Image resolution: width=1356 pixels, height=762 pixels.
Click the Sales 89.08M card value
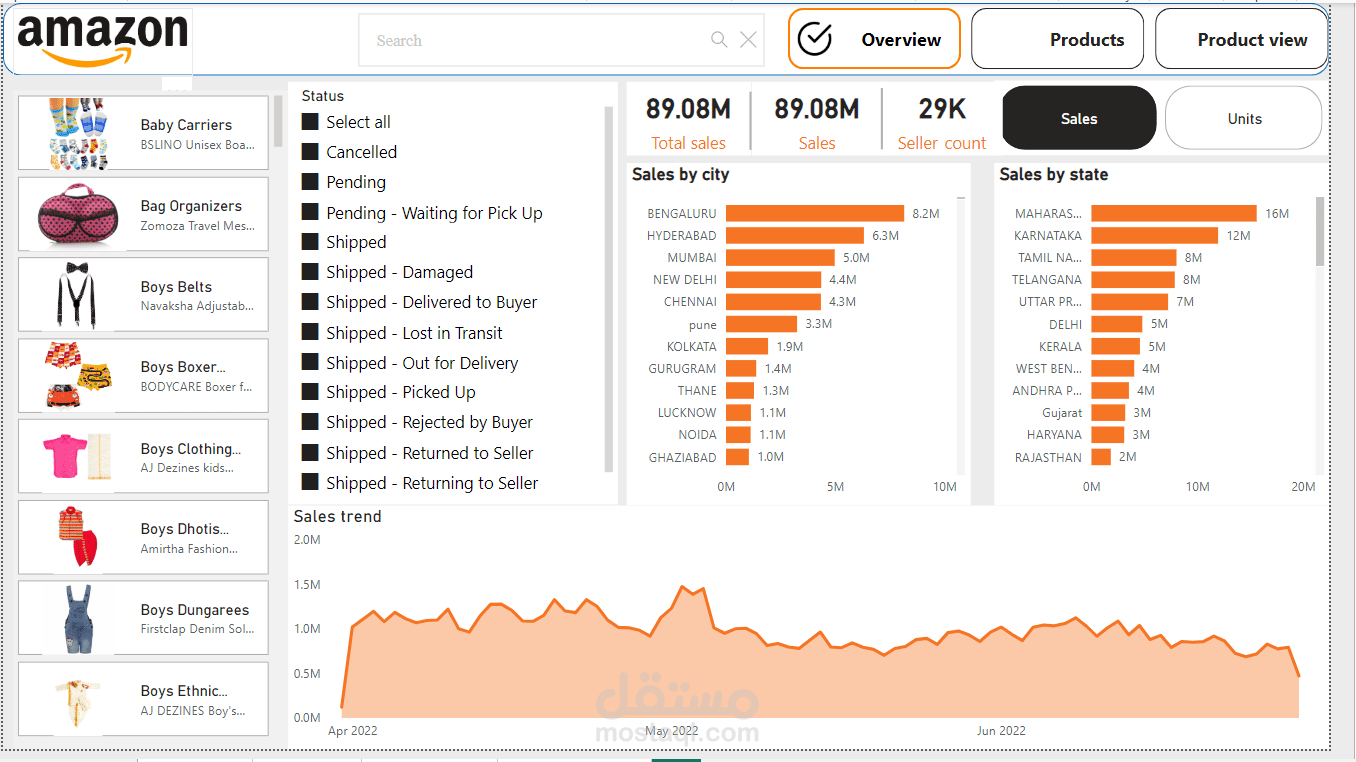coord(817,109)
